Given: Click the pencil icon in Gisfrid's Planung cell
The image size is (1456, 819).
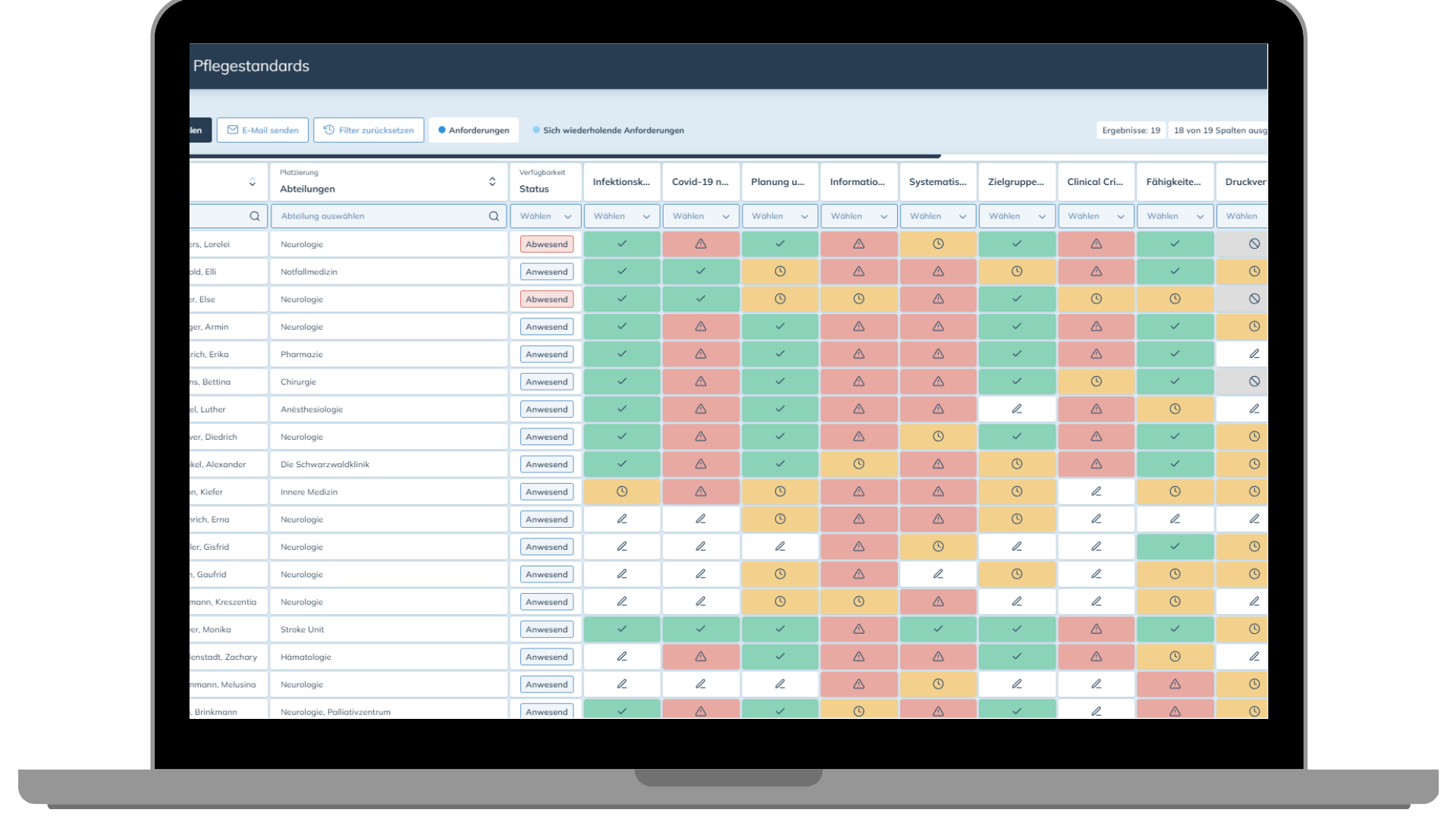Looking at the screenshot, I should [780, 547].
